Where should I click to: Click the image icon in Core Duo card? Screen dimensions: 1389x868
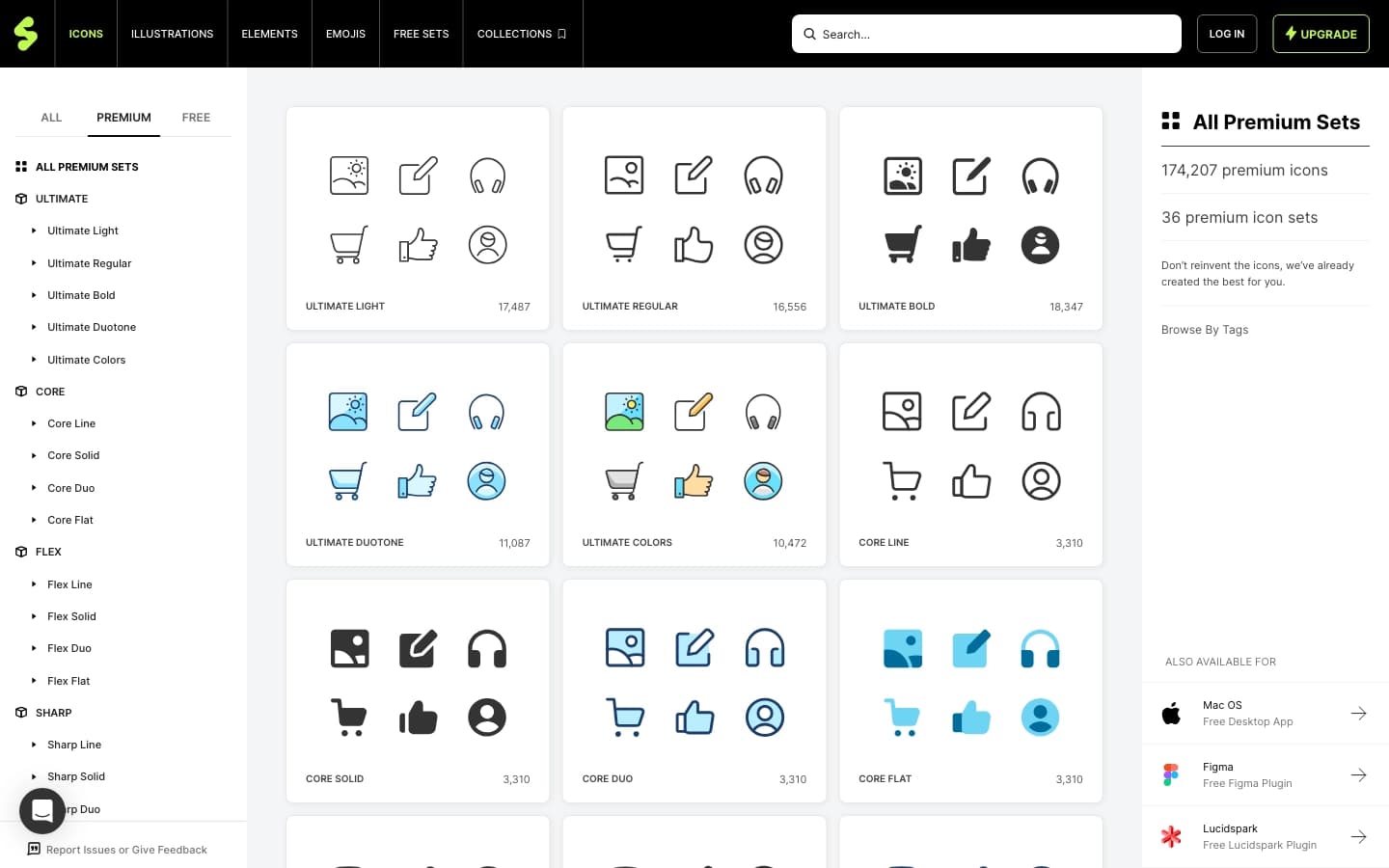tap(625, 648)
